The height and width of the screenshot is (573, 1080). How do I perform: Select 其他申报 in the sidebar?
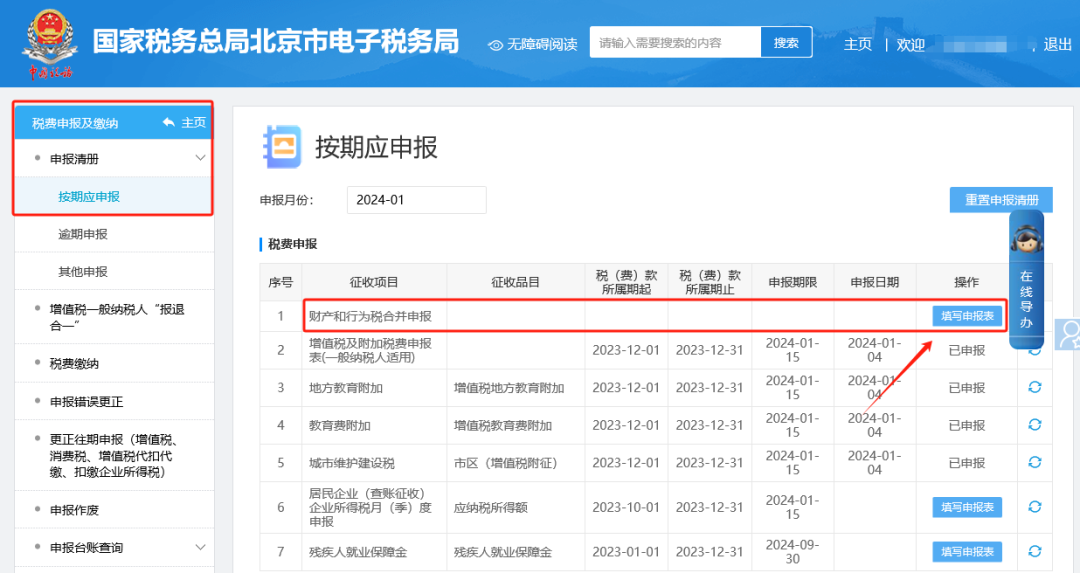[x=83, y=271]
